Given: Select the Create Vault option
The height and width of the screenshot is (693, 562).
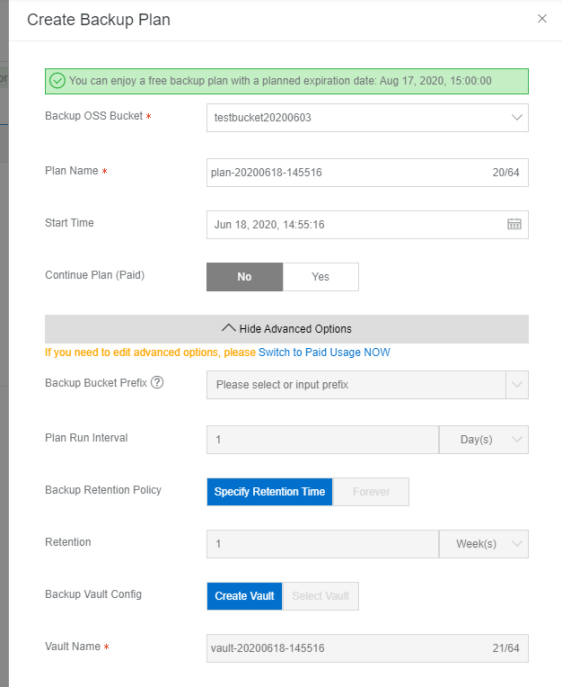Looking at the screenshot, I should click(244, 596).
